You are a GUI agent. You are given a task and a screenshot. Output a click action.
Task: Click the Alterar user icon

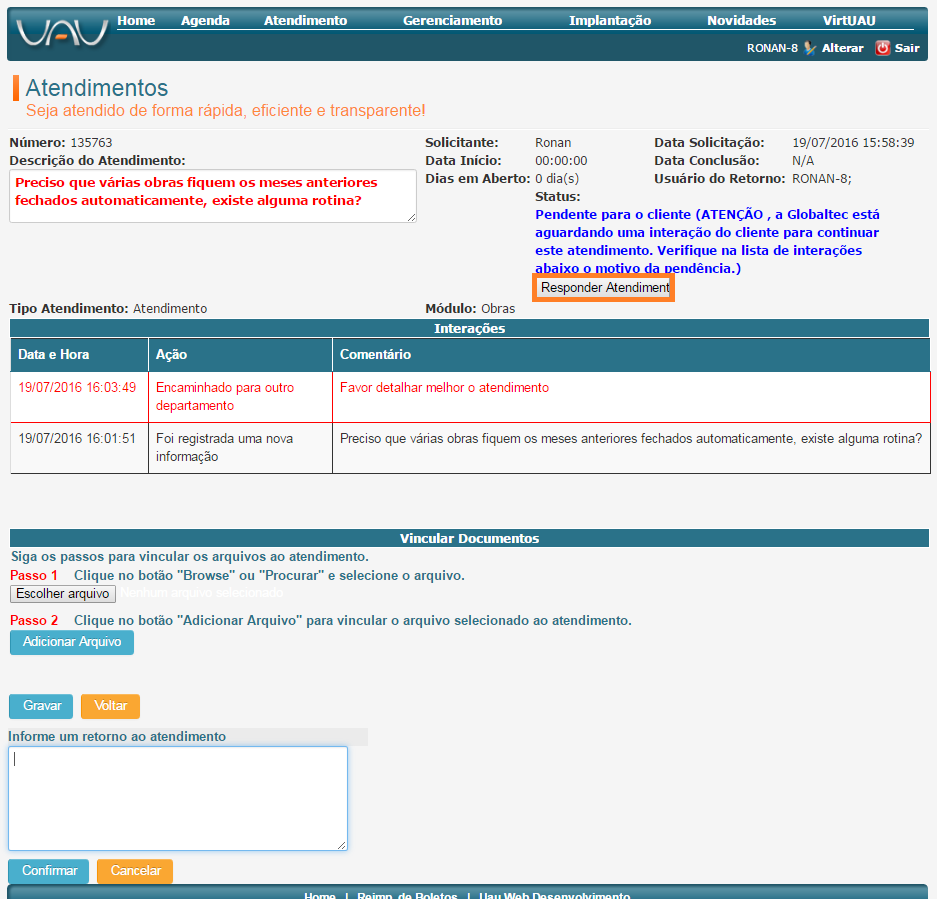coord(810,48)
